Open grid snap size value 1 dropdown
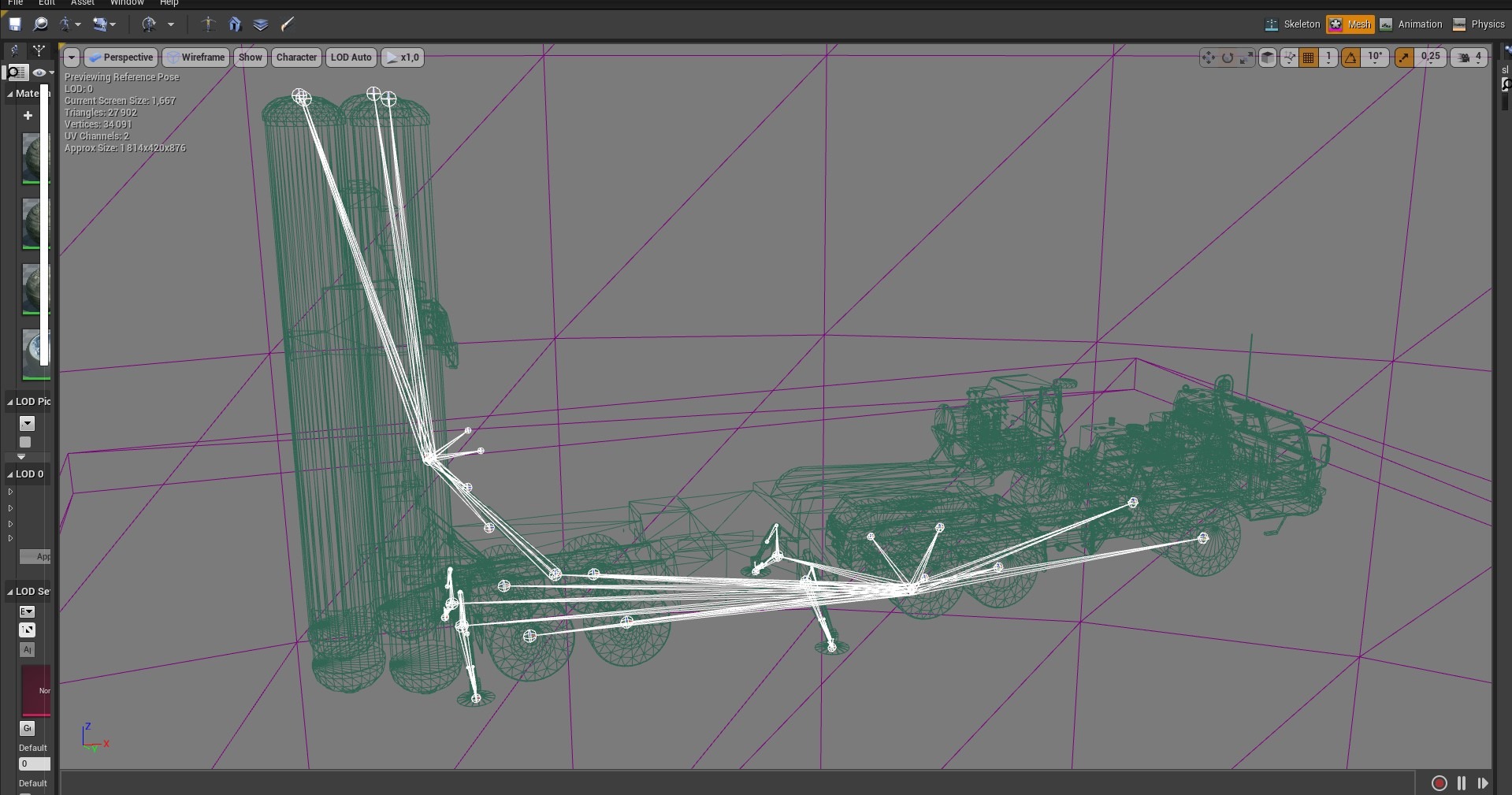 pyautogui.click(x=1328, y=58)
